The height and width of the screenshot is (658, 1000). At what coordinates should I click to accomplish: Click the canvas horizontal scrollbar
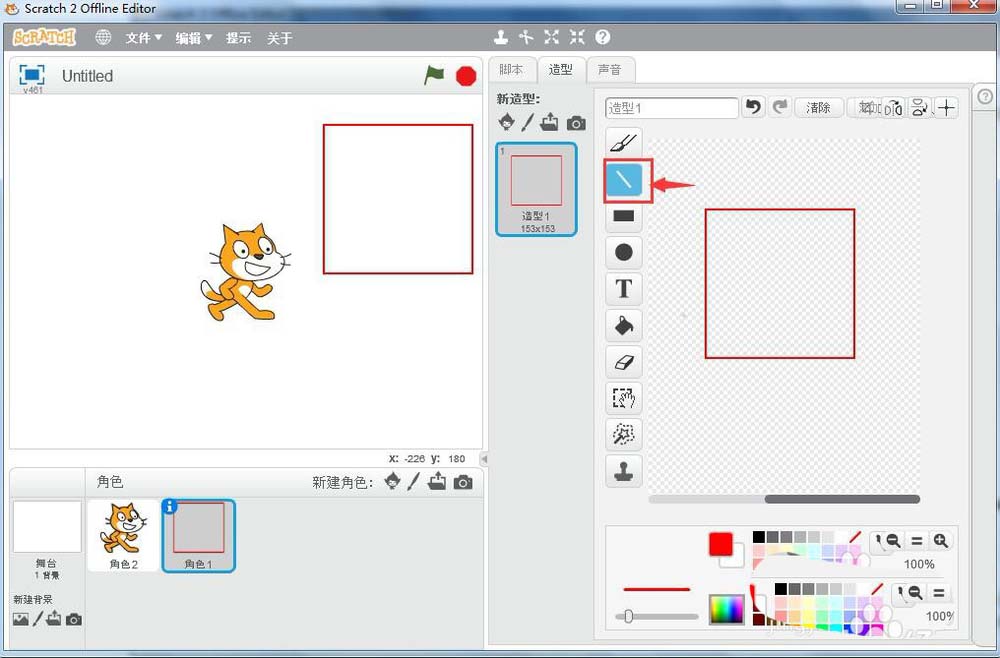[842, 499]
